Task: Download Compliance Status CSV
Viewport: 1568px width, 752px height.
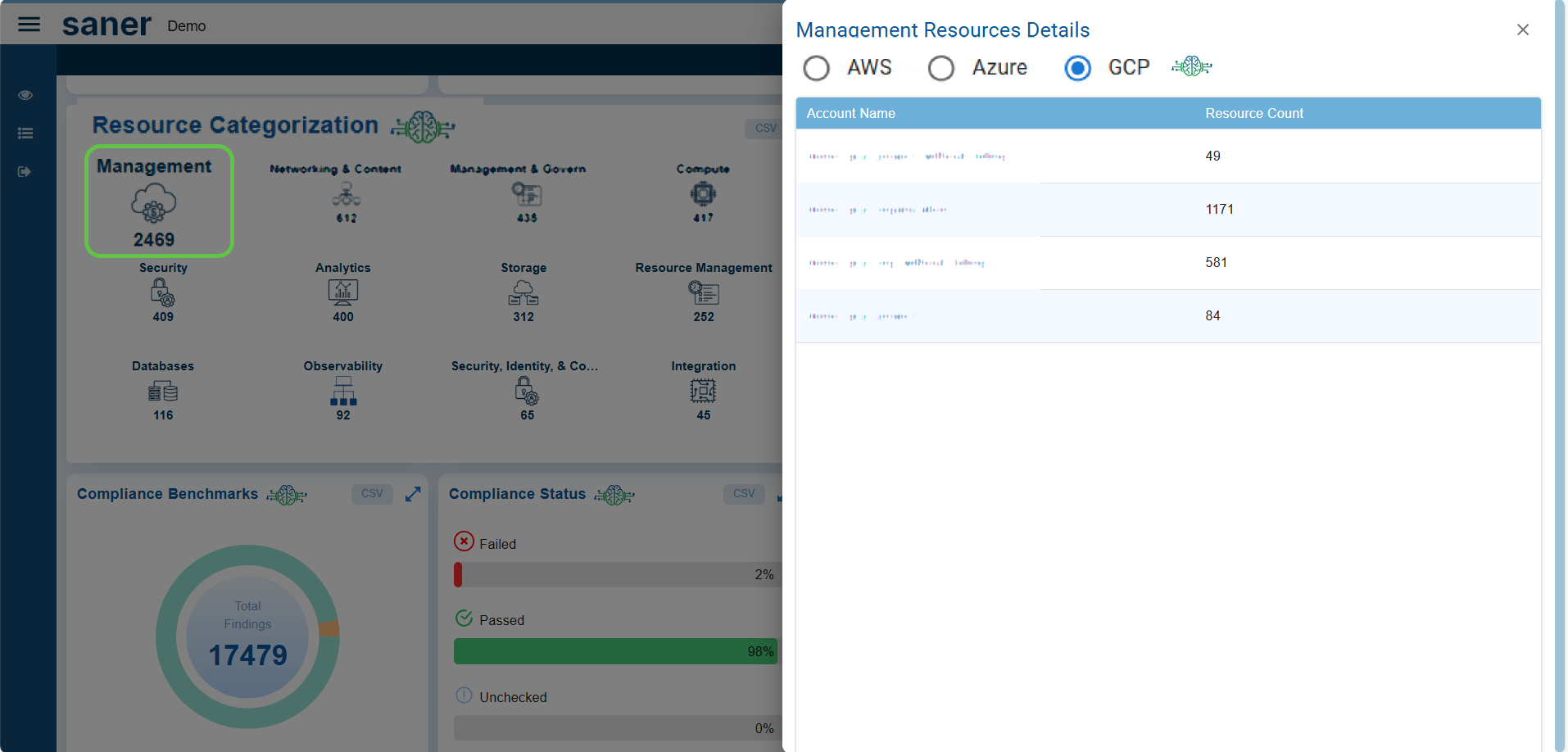Action: [744, 494]
